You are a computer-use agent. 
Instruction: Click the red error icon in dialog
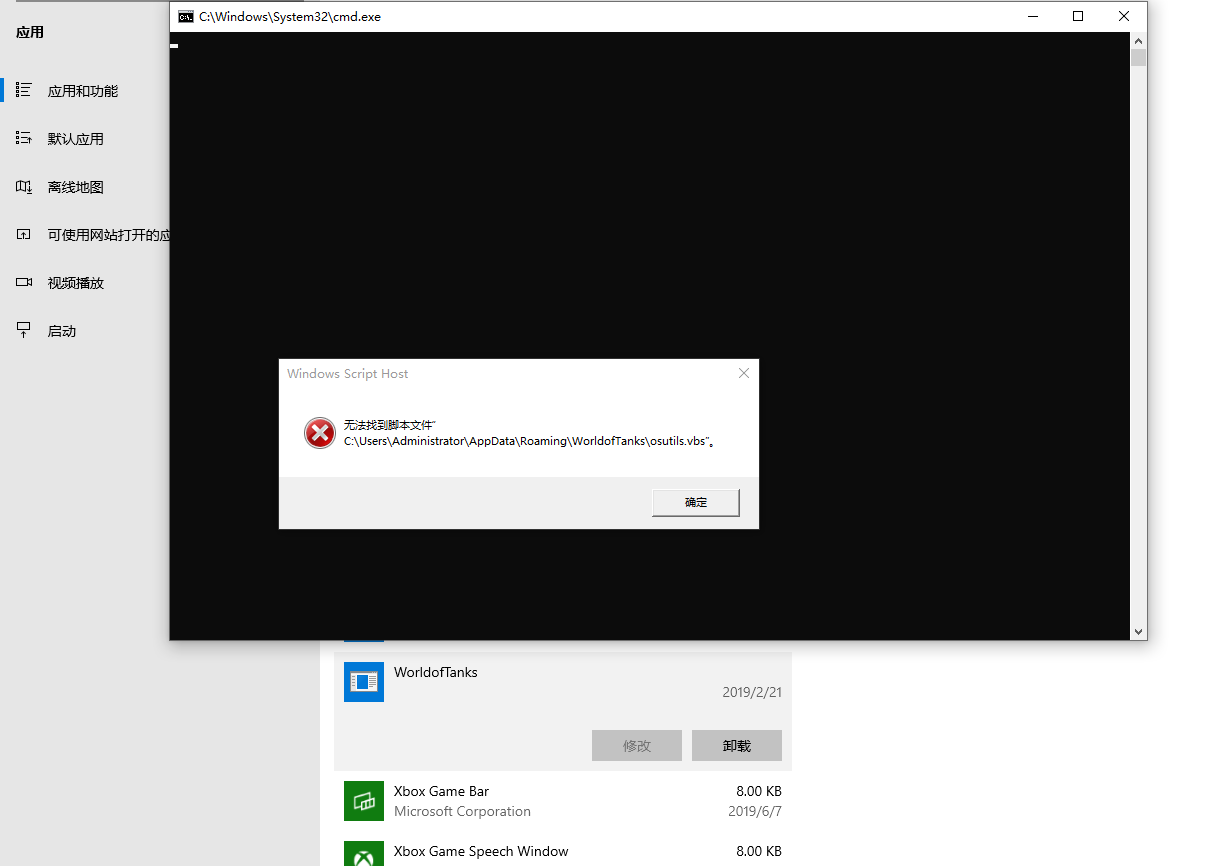320,433
